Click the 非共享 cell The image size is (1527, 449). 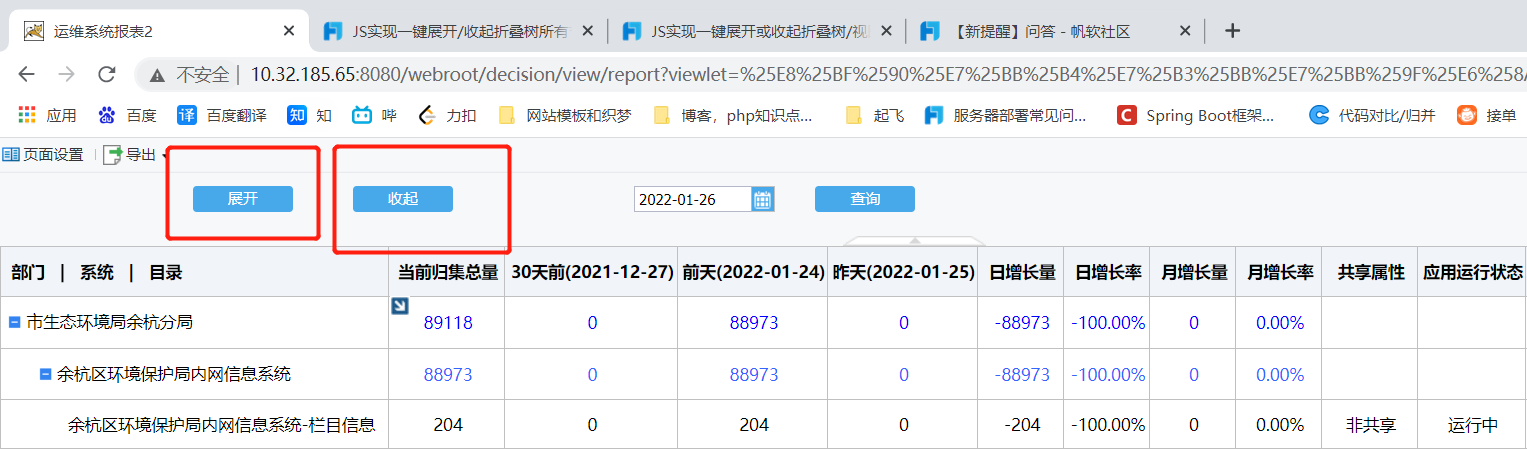click(1371, 425)
